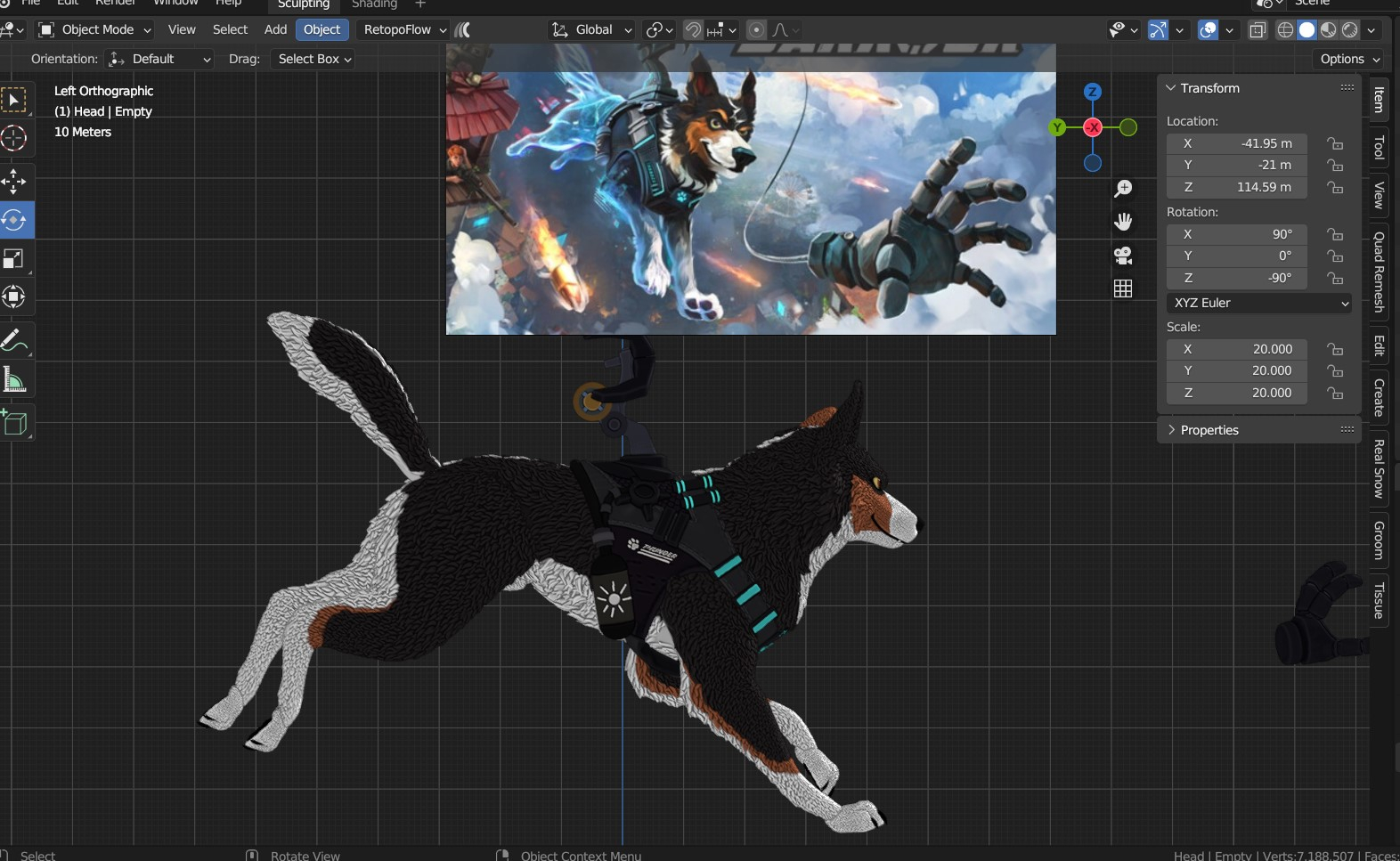Open the Object Mode dropdown
This screenshot has height=861, width=1400.
(94, 30)
